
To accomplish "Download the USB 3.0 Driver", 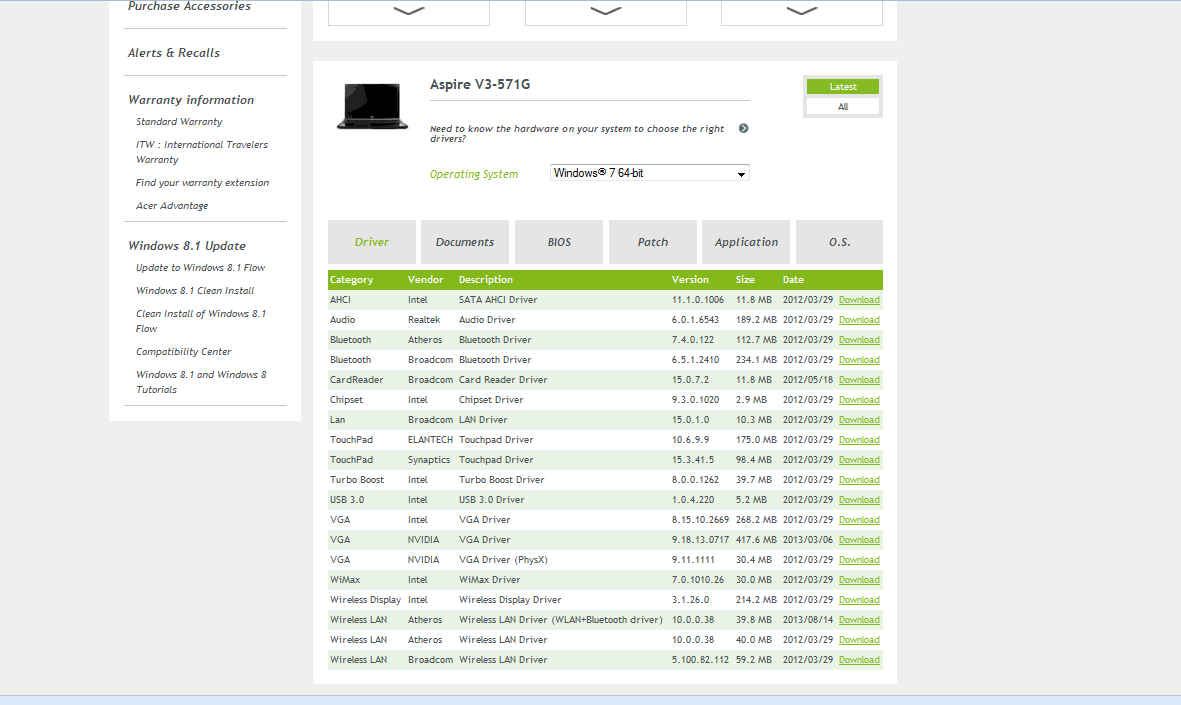I will pyautogui.click(x=859, y=500).
